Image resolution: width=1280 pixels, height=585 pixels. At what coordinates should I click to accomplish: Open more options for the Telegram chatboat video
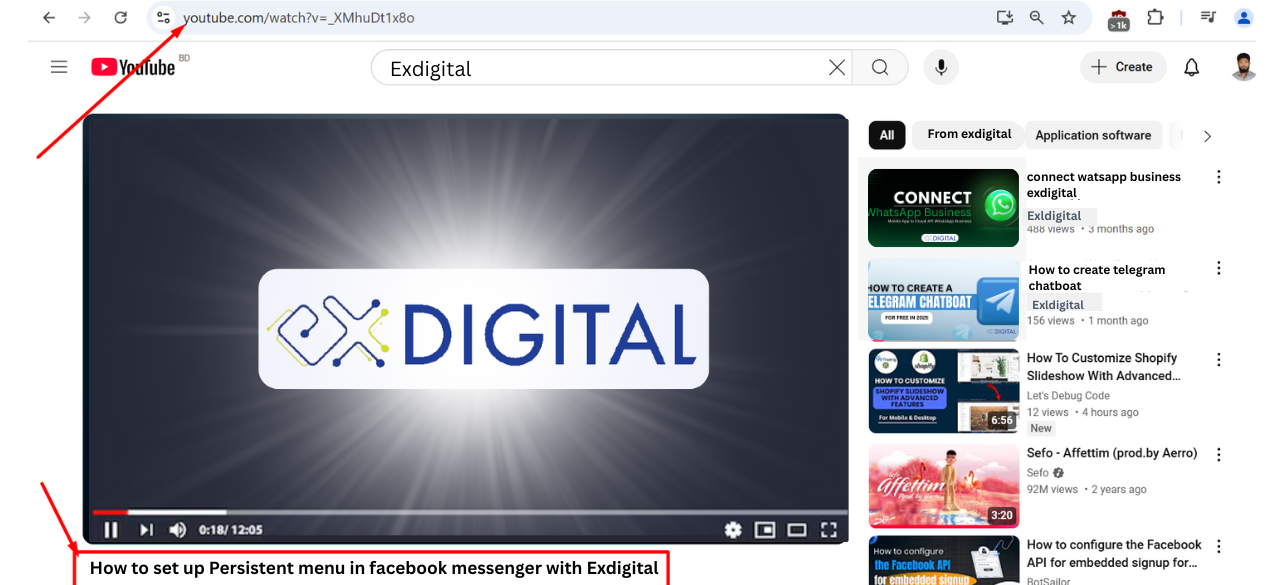[1218, 268]
